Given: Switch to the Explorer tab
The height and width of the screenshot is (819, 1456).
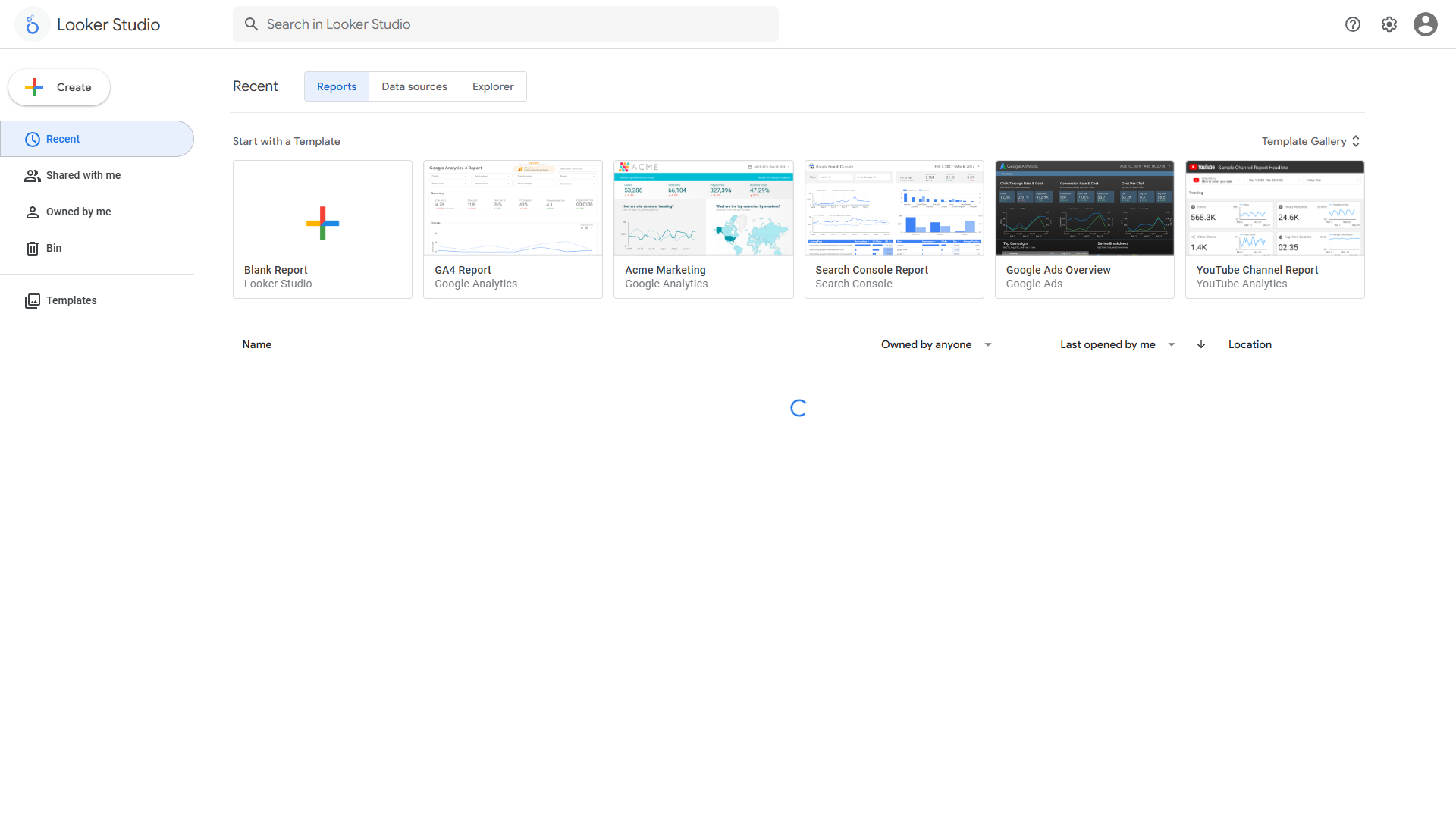Looking at the screenshot, I should coord(493,86).
